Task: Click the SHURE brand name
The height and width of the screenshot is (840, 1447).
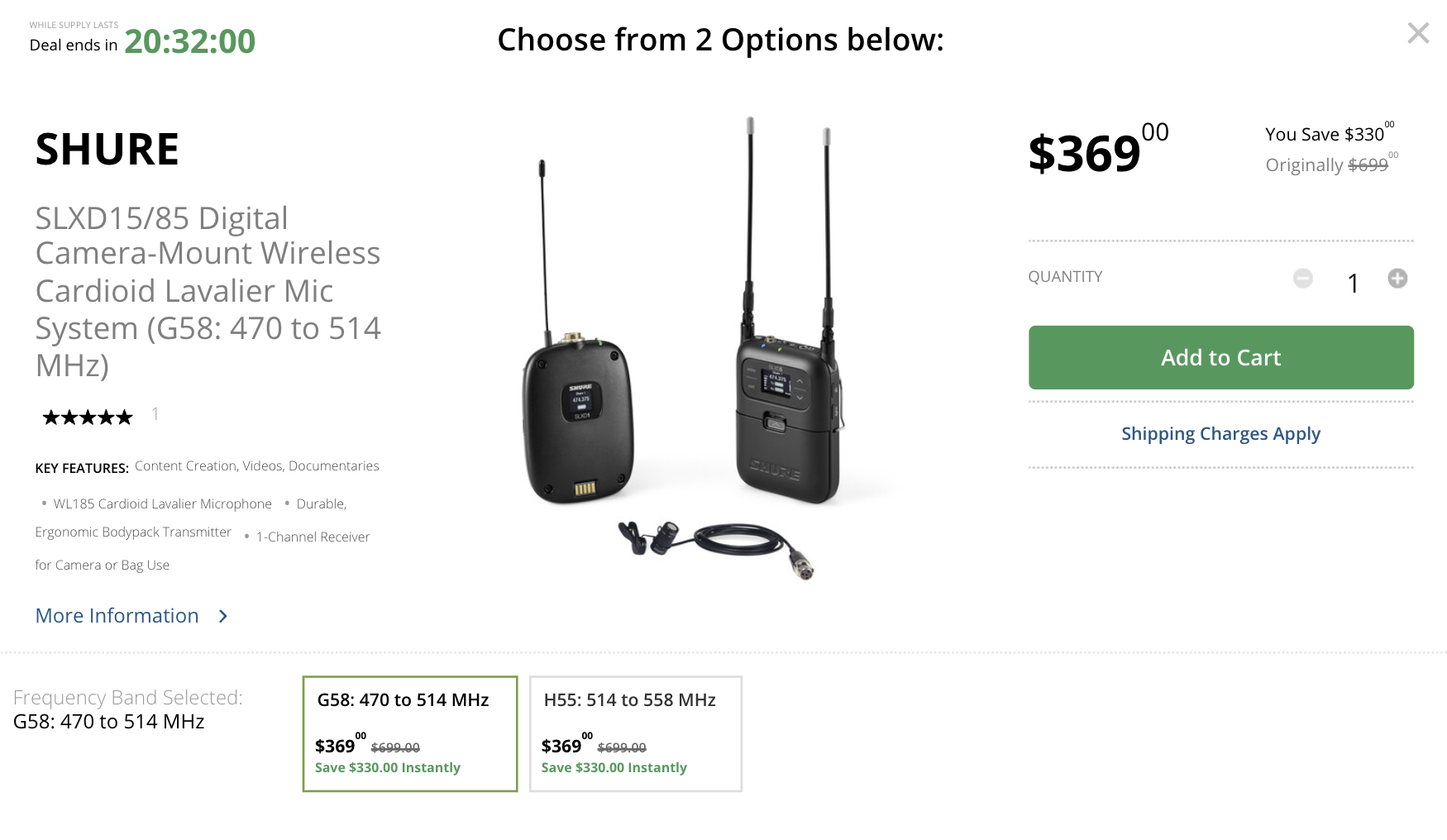Action: point(107,150)
